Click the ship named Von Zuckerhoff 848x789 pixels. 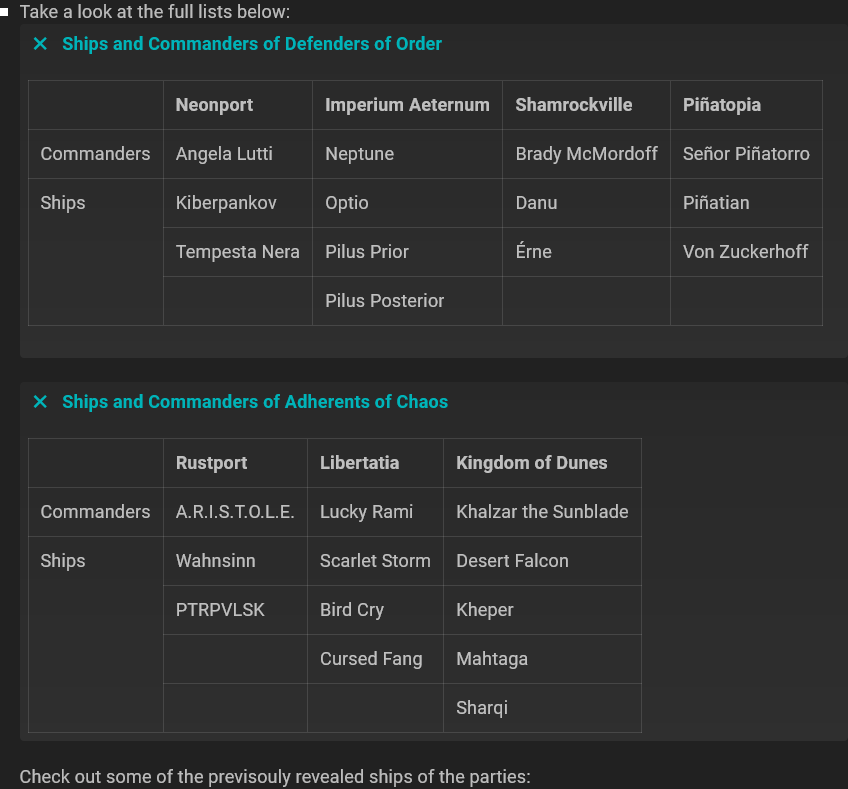click(x=746, y=251)
